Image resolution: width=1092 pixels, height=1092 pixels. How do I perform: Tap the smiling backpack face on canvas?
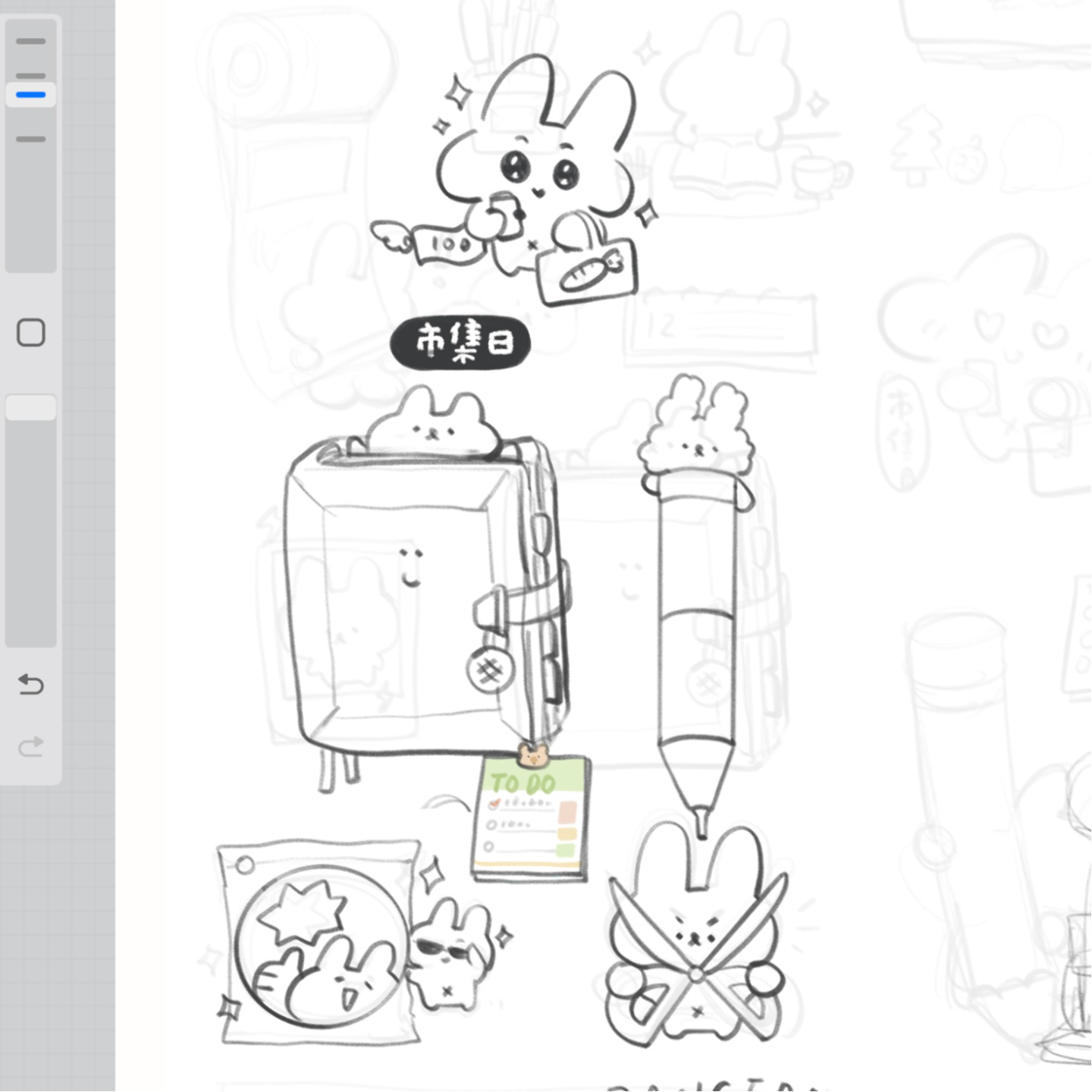(x=410, y=567)
